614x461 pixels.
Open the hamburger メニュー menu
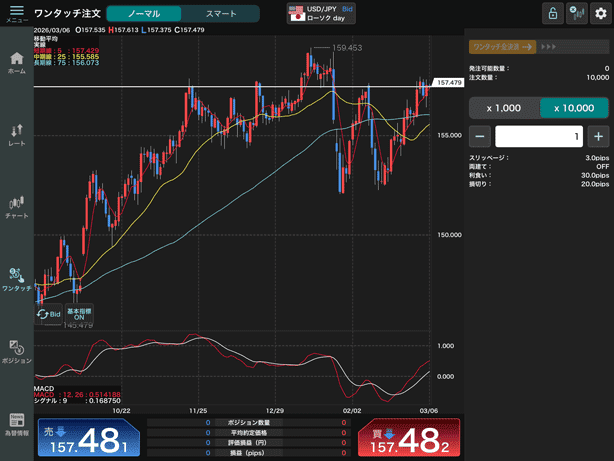[x=16, y=13]
